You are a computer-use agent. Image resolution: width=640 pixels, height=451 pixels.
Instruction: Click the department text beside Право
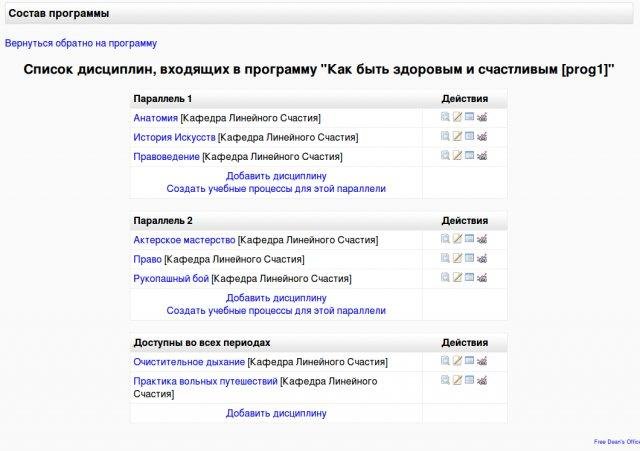coord(234,259)
